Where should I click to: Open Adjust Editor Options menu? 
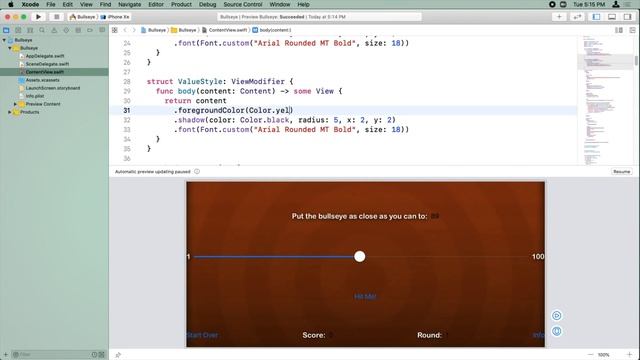pos(619,30)
